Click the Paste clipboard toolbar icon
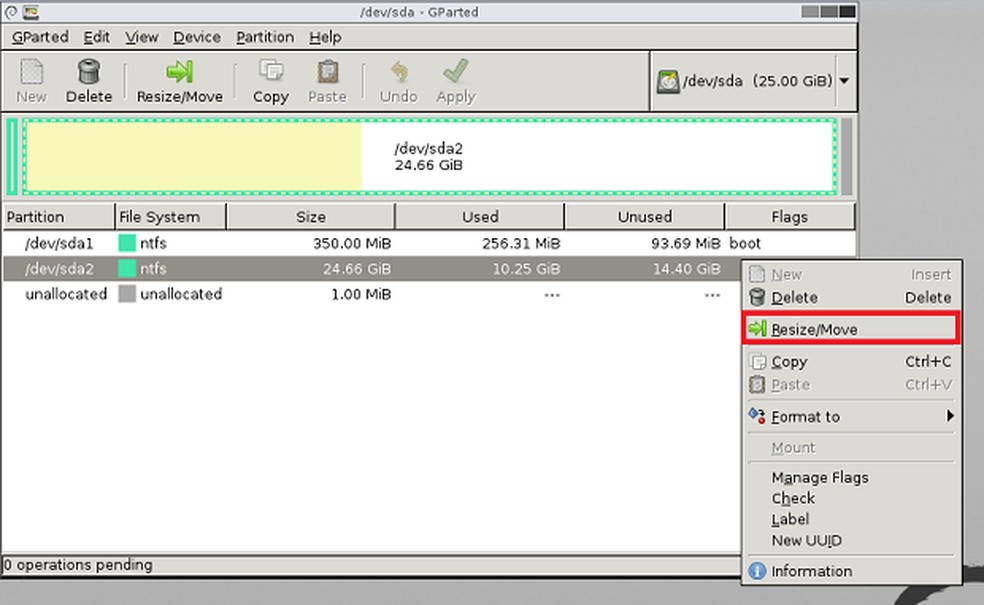 328,72
